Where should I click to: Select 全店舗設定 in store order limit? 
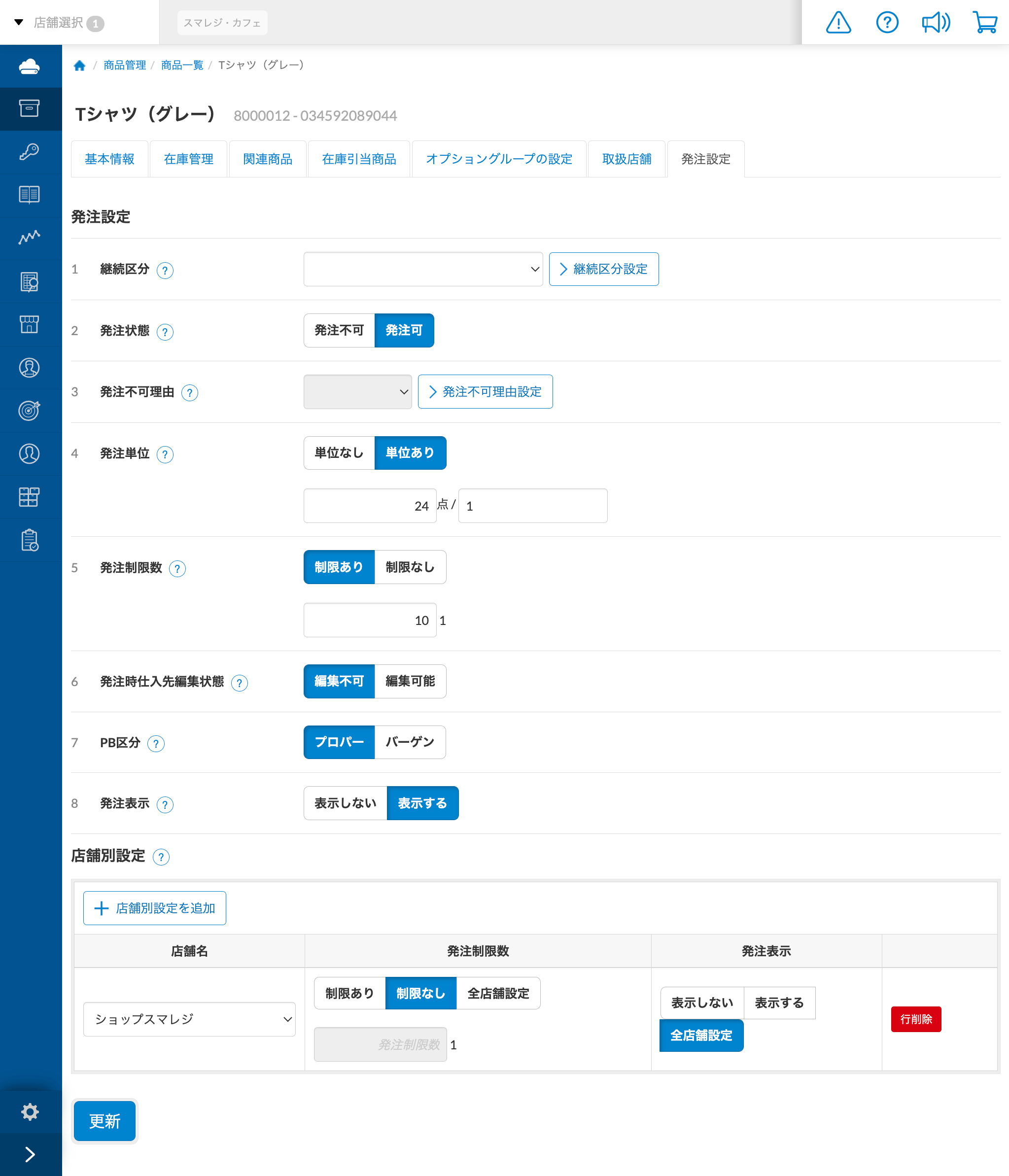498,993
